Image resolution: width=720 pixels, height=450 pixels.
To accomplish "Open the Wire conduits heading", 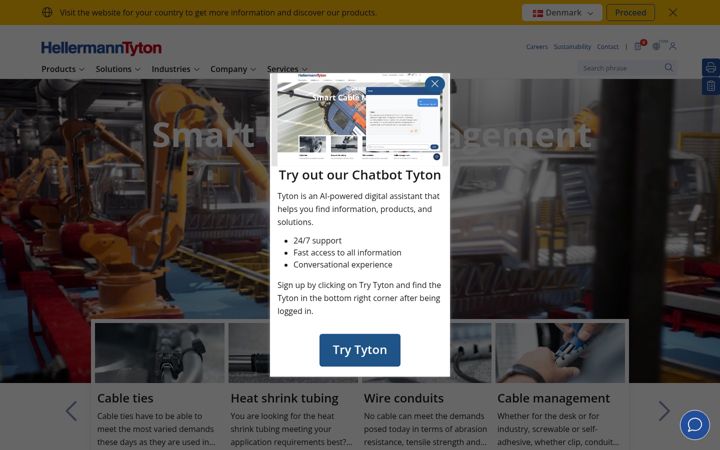I will click(404, 398).
